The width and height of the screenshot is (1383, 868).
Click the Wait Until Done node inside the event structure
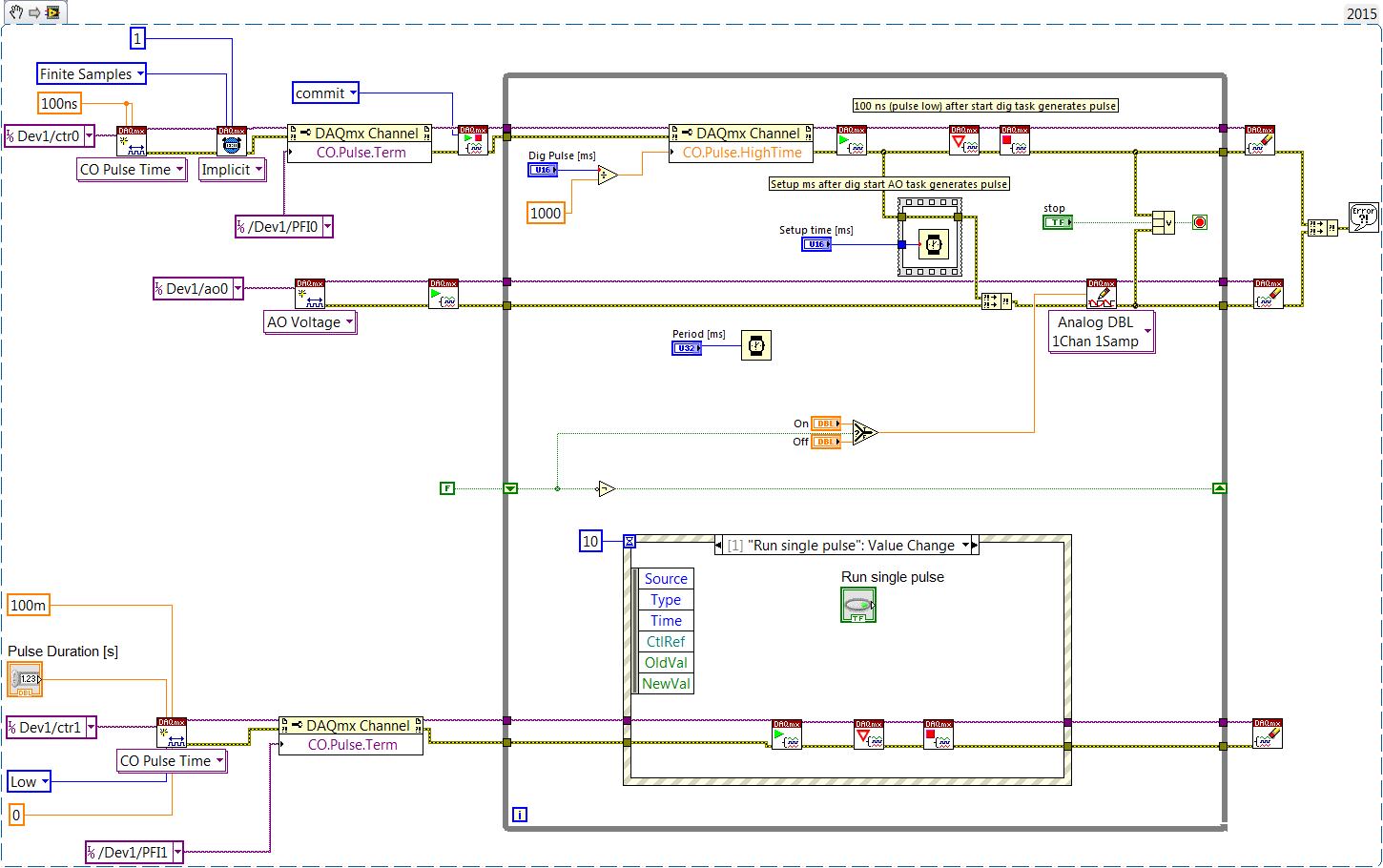point(869,734)
